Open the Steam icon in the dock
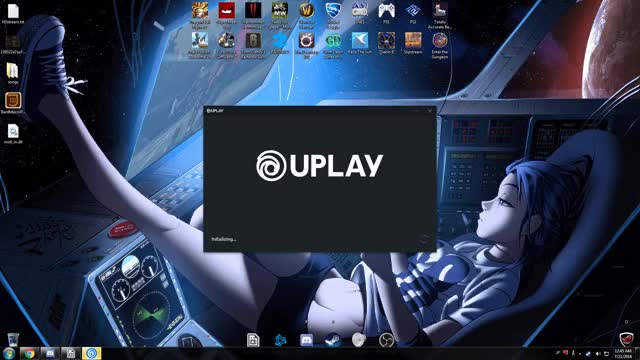 (333, 340)
